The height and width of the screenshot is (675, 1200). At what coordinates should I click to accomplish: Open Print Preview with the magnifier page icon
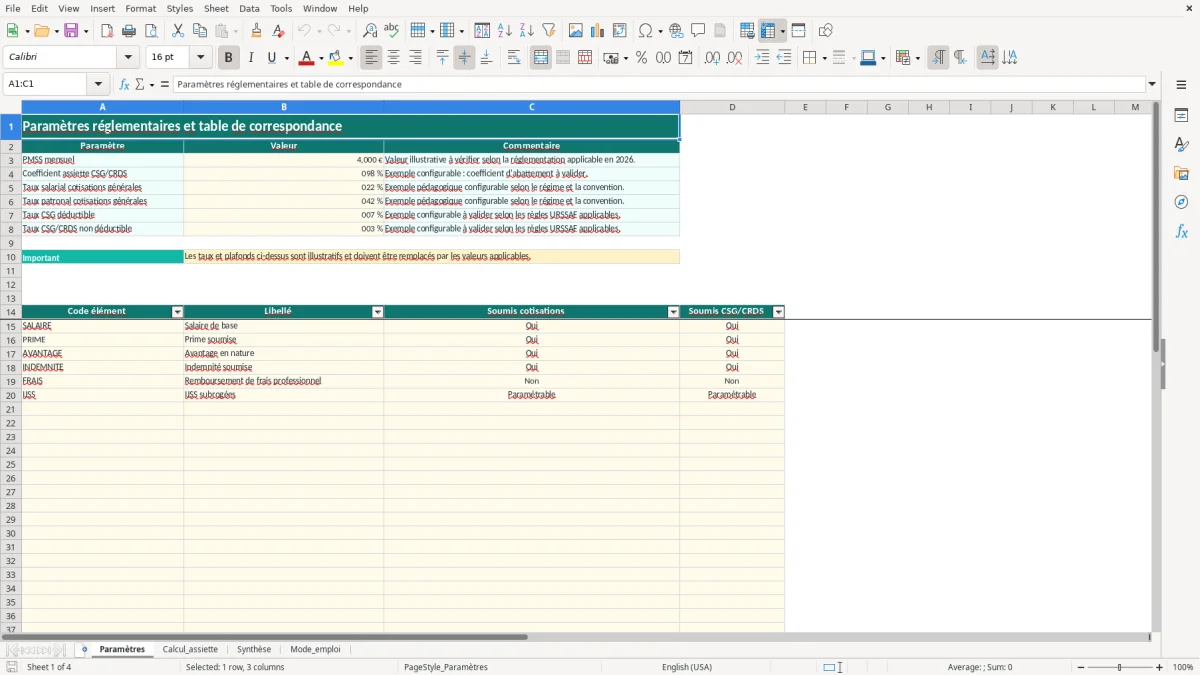[x=151, y=31]
